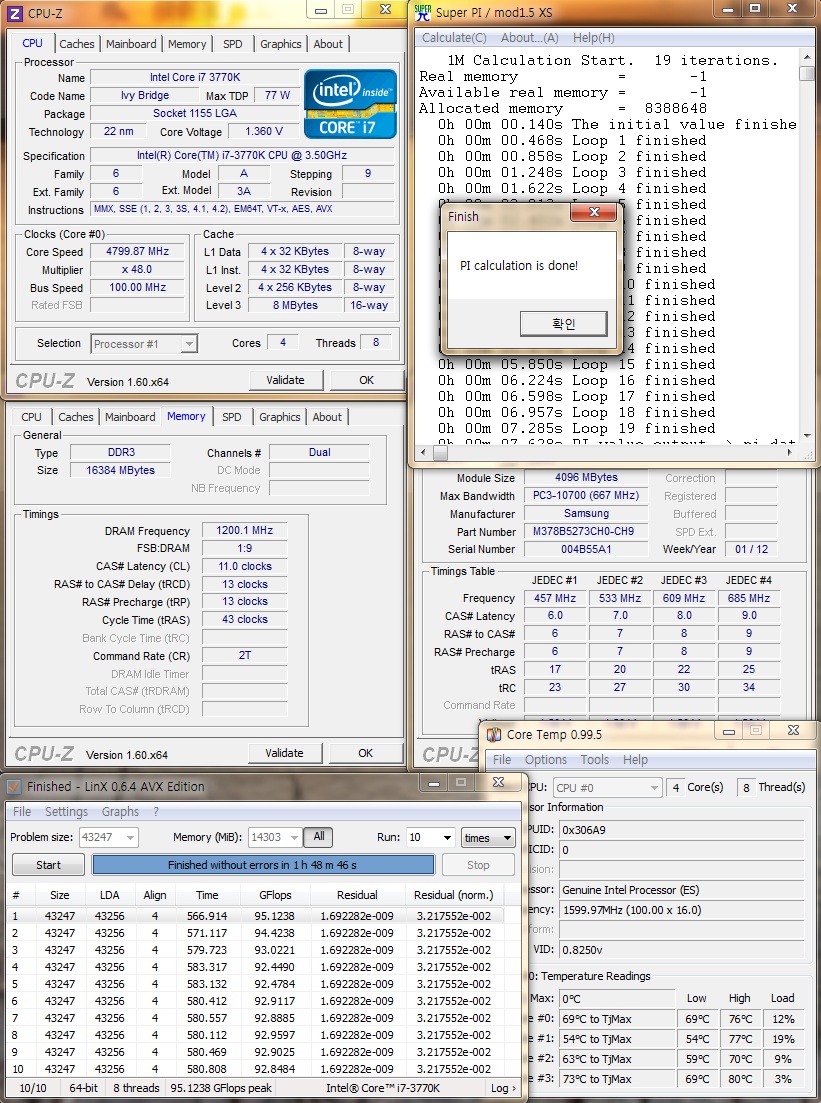Click the LinX finished progress bar
The height and width of the screenshot is (1103, 821).
pyautogui.click(x=263, y=865)
